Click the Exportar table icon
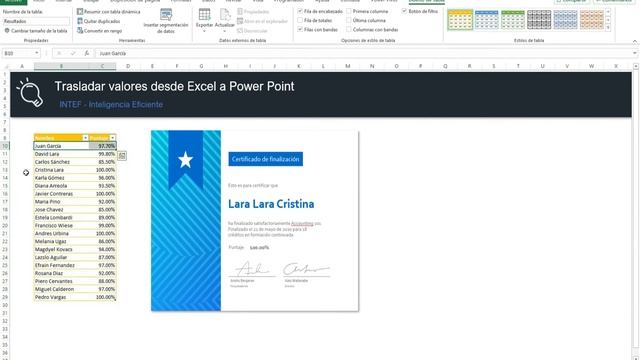The height and width of the screenshot is (360, 640). click(x=204, y=14)
